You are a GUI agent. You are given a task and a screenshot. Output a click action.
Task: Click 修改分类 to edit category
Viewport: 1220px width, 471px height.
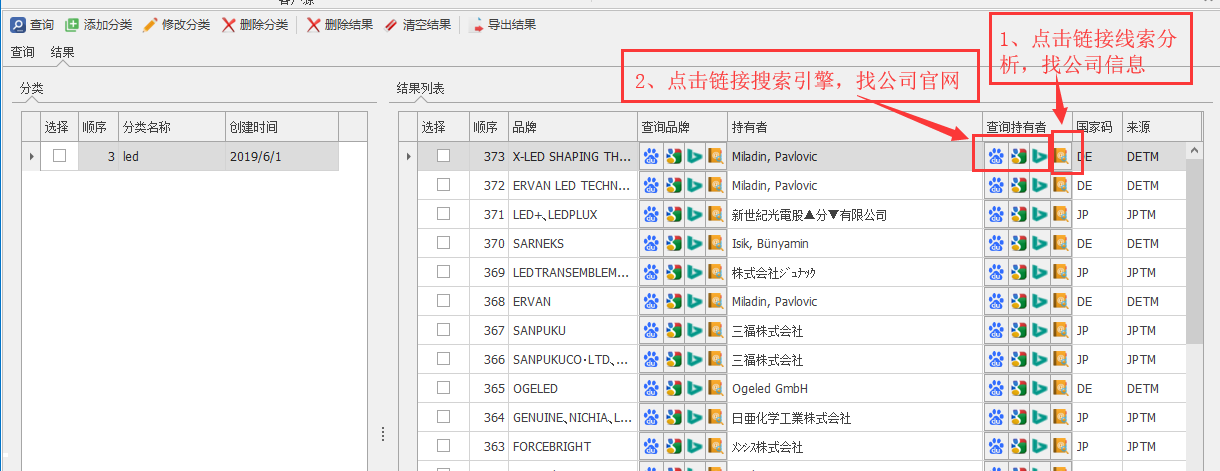[x=176, y=24]
